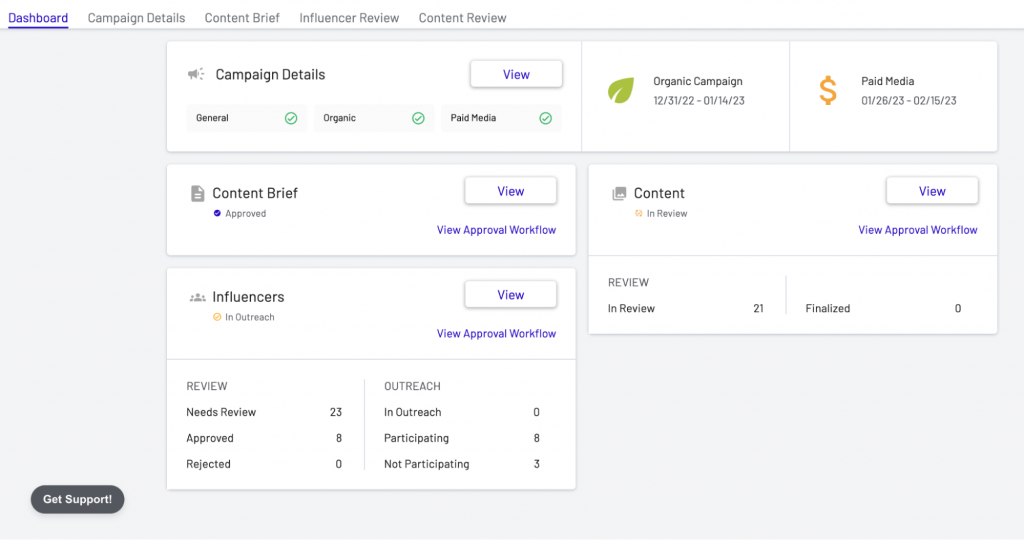
Task: Switch to the Influencer Review tab
Action: [349, 18]
